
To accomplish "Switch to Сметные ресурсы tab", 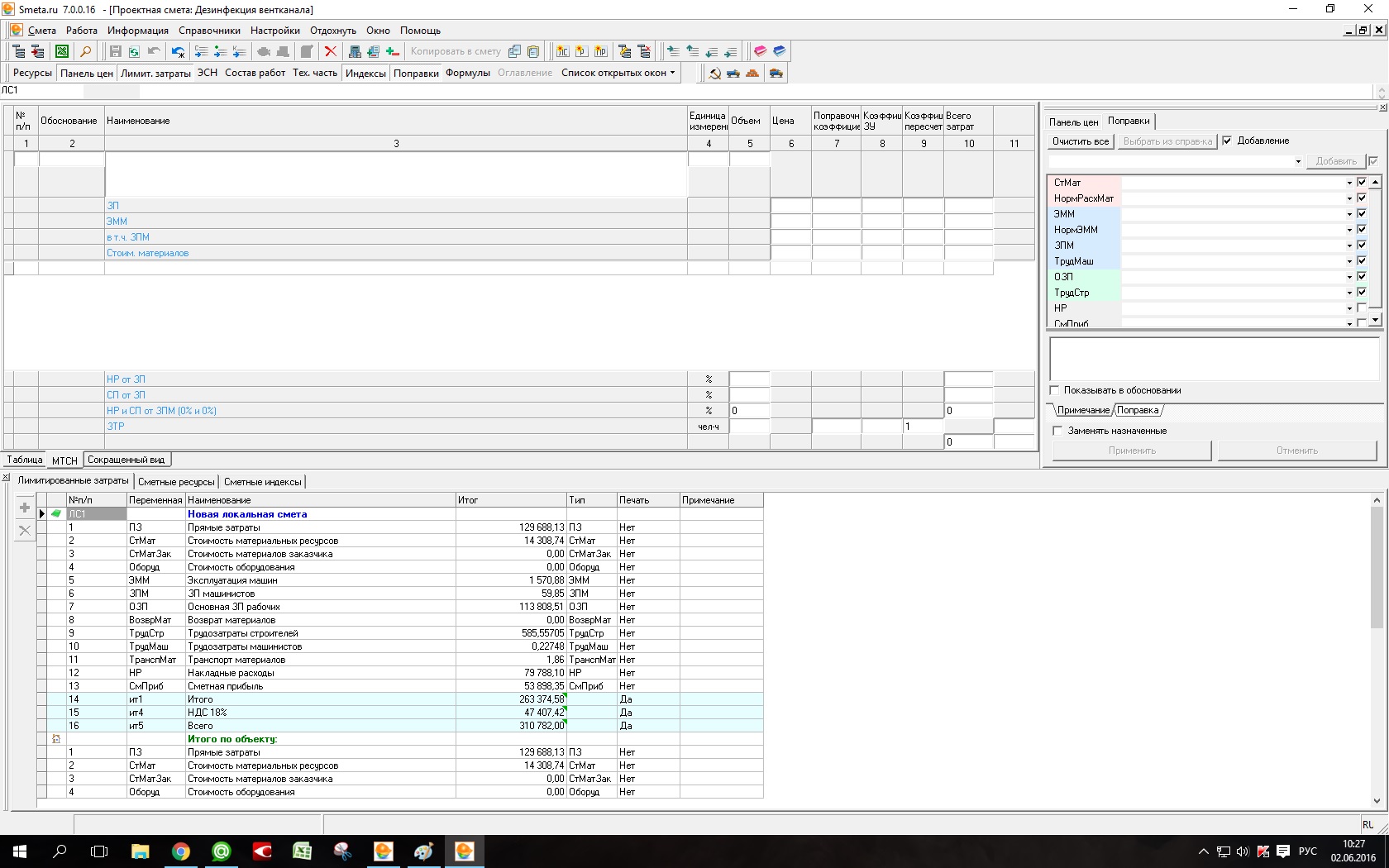I will [176, 482].
